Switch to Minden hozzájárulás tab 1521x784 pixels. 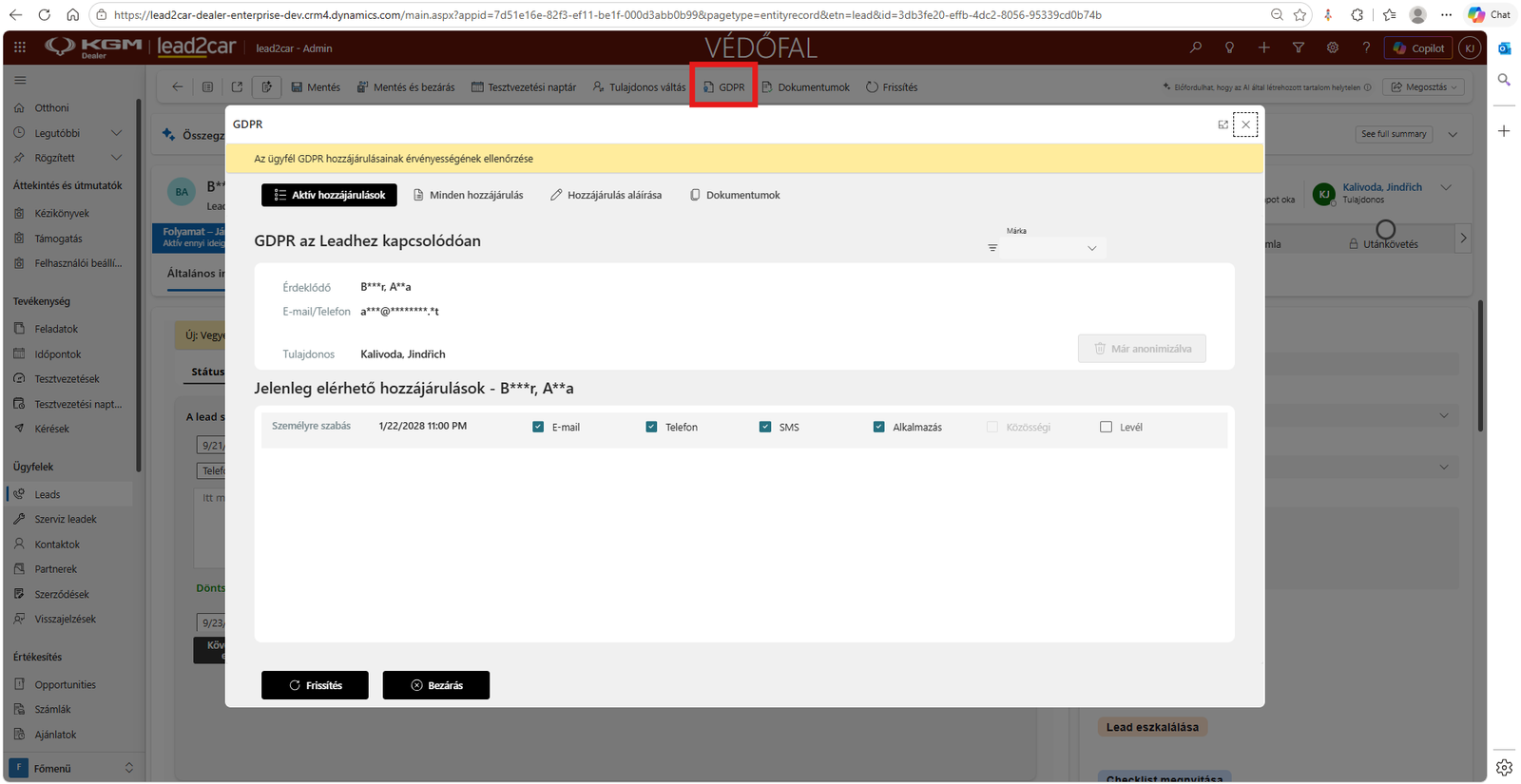click(x=468, y=195)
